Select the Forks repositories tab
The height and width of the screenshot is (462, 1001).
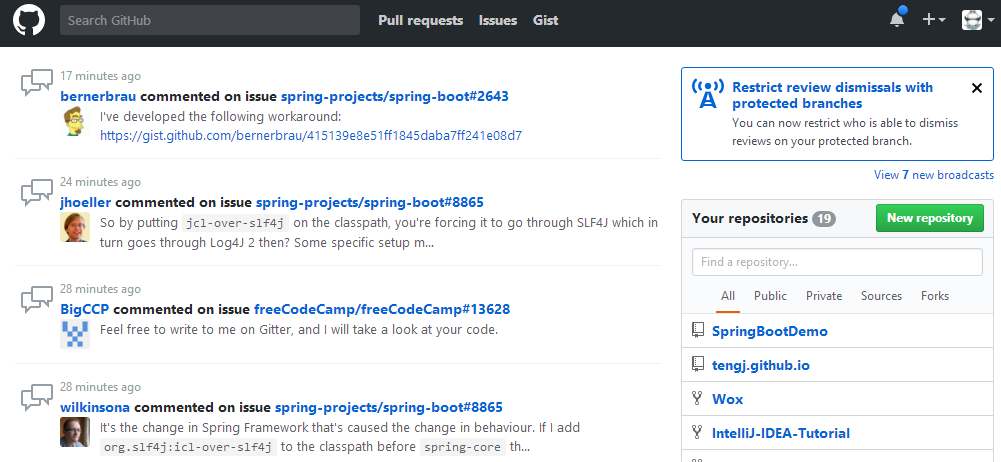tap(935, 296)
